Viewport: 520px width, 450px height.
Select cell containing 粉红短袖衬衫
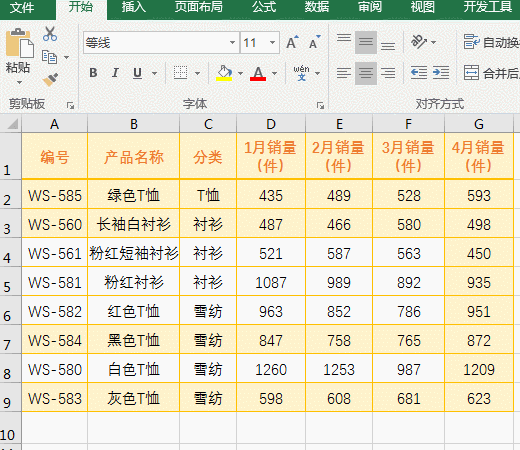[x=134, y=253]
